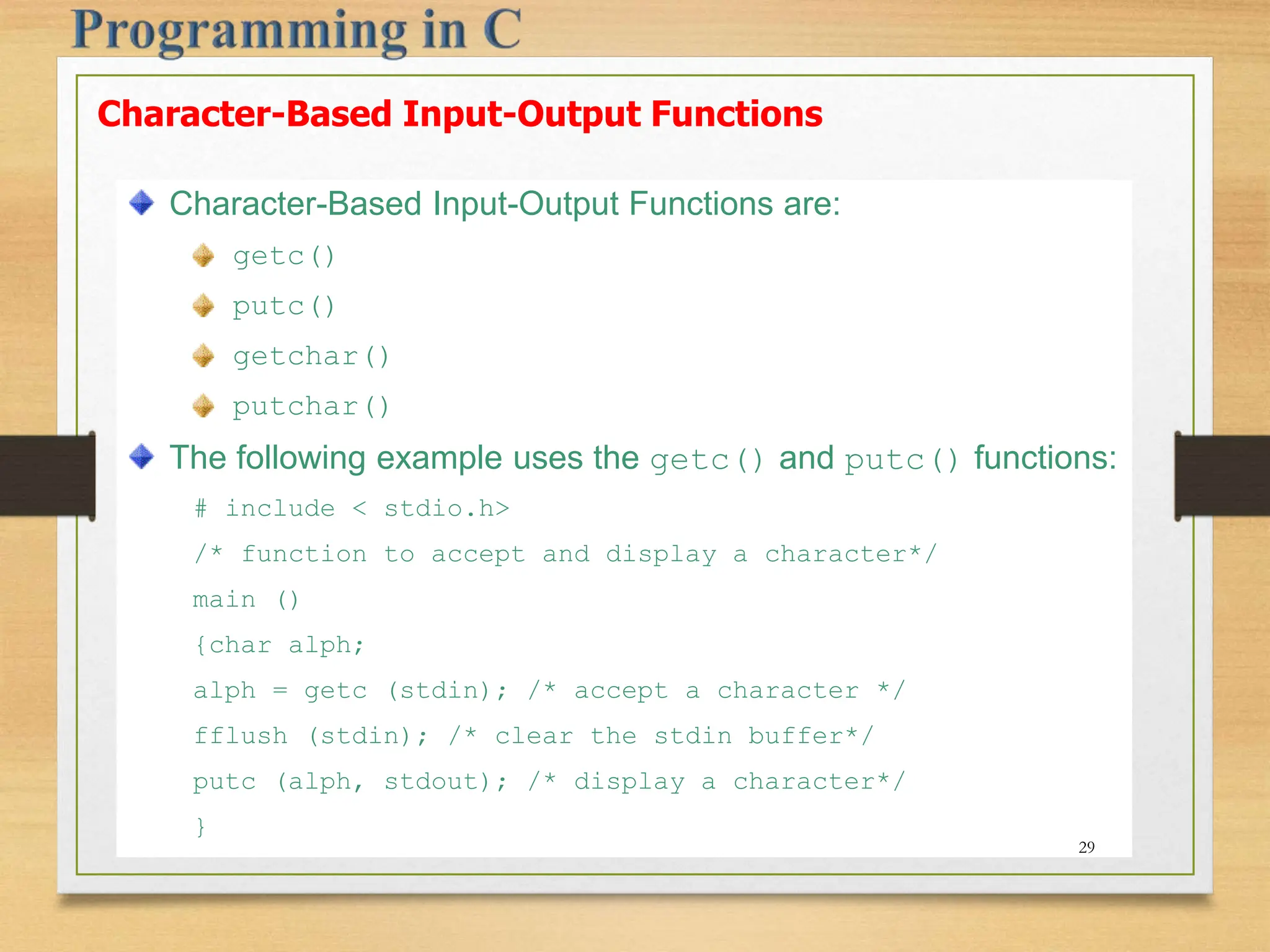Click the slide page number 29
This screenshot has height=952, width=1270.
1086,847
